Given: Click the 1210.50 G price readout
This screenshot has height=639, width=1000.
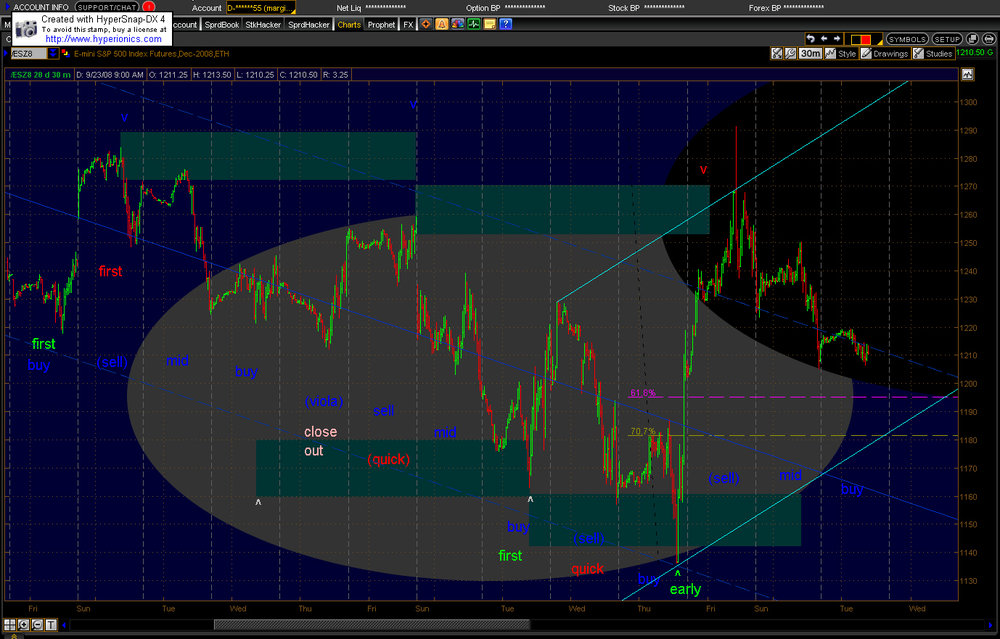Looking at the screenshot, I should (975, 53).
